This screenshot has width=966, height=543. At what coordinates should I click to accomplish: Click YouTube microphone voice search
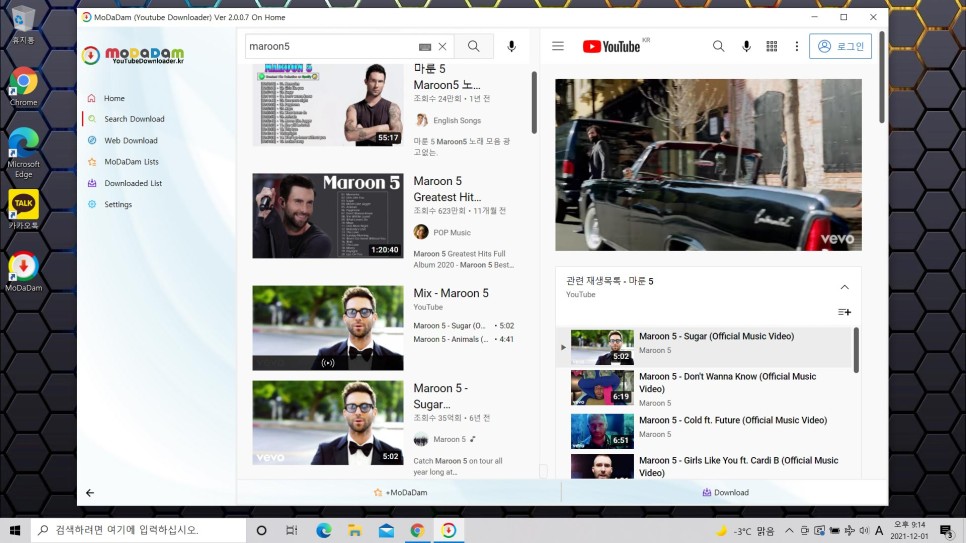[x=746, y=46]
